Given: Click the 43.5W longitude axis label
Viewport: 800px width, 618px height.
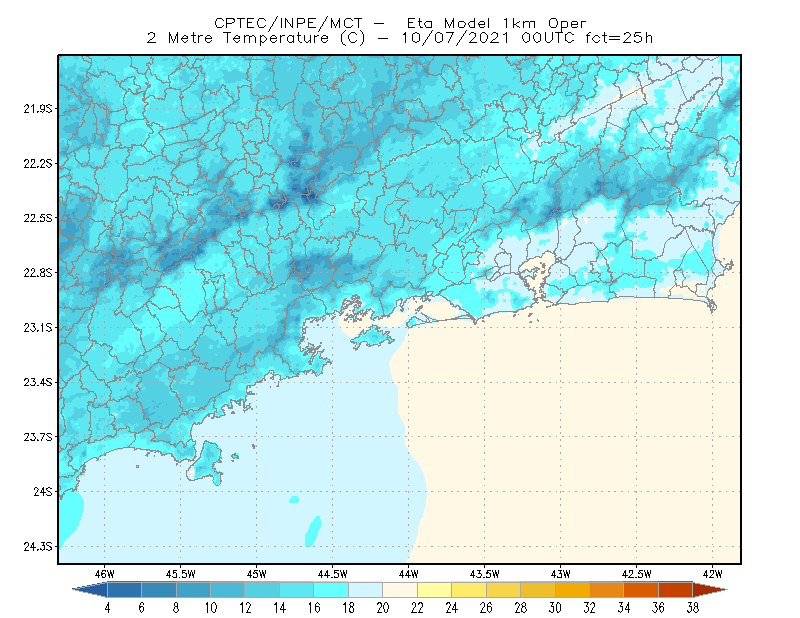Looking at the screenshot, I should pyautogui.click(x=484, y=574).
